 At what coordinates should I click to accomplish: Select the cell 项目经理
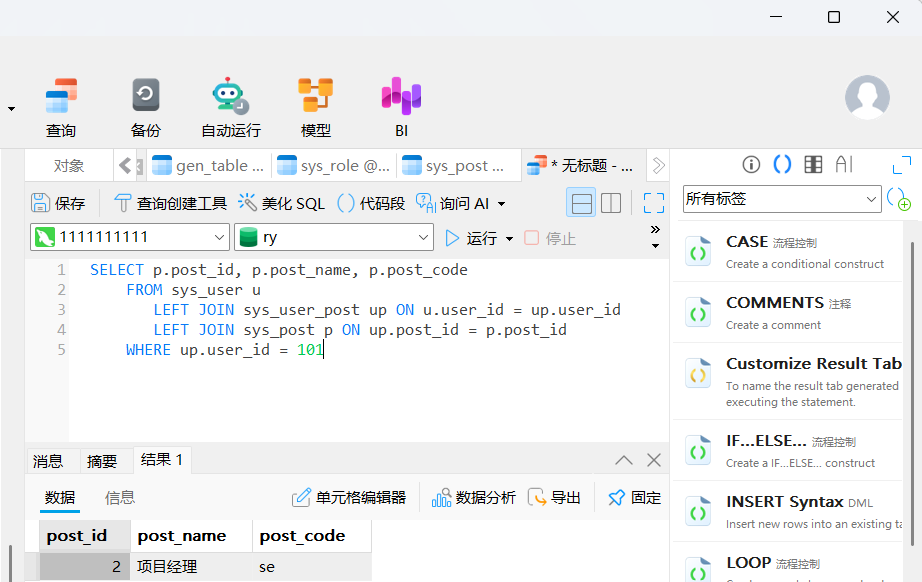pos(192,567)
